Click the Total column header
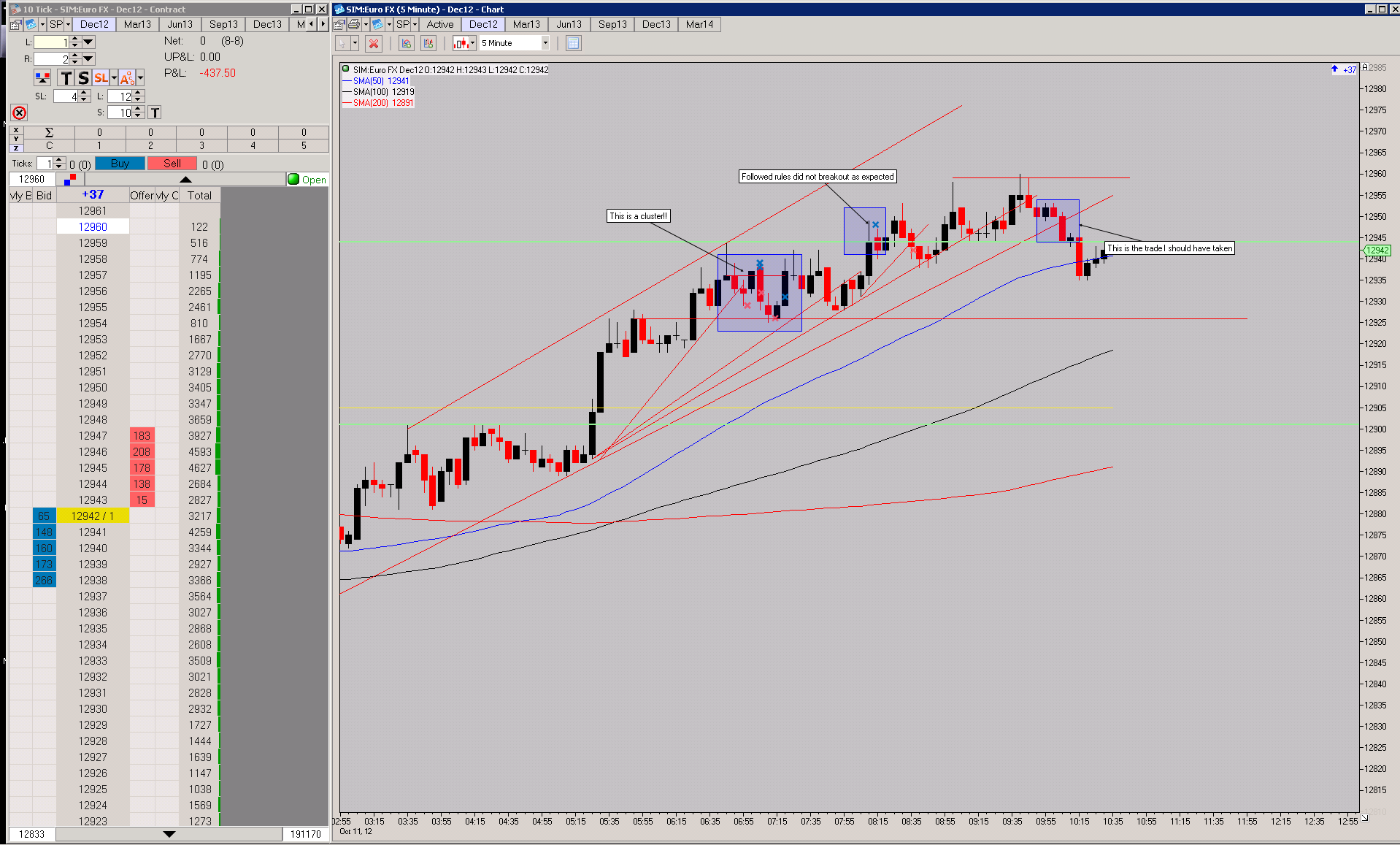Screen dimensions: 1400x845 point(199,196)
